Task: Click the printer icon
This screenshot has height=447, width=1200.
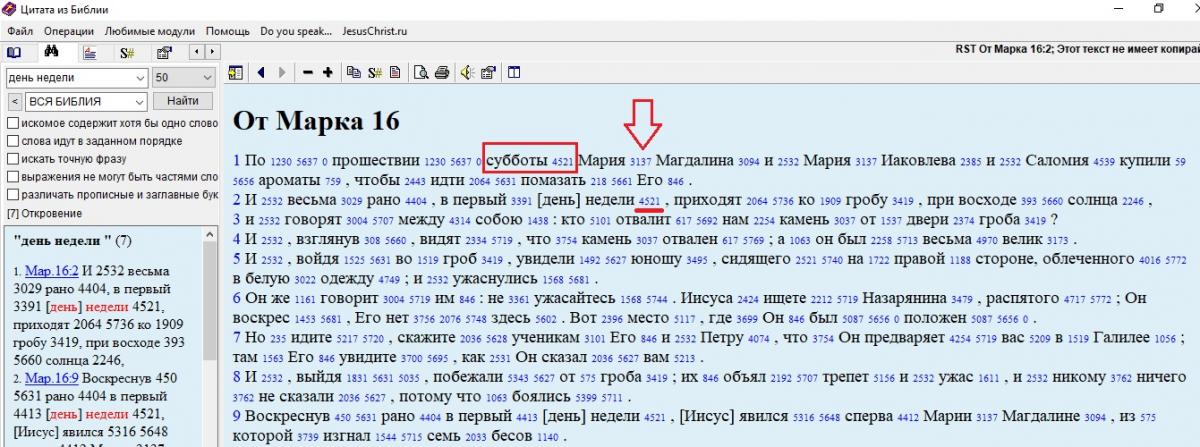Action: [440, 72]
